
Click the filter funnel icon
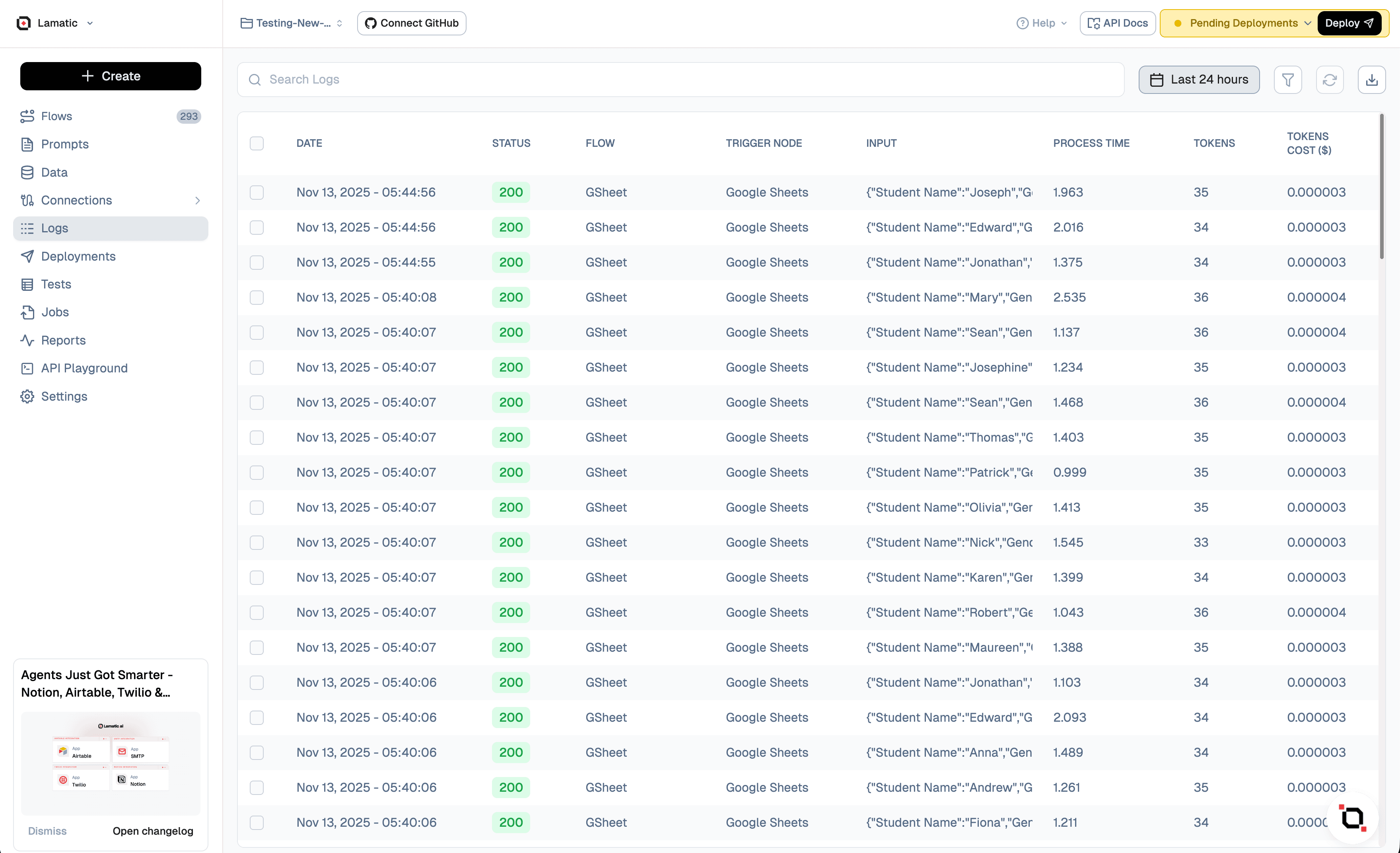(x=1287, y=80)
